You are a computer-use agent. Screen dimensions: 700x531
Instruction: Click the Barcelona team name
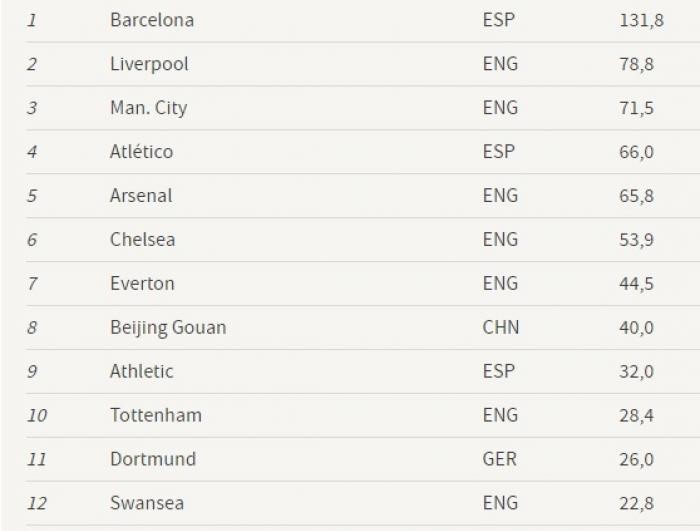[x=152, y=20]
